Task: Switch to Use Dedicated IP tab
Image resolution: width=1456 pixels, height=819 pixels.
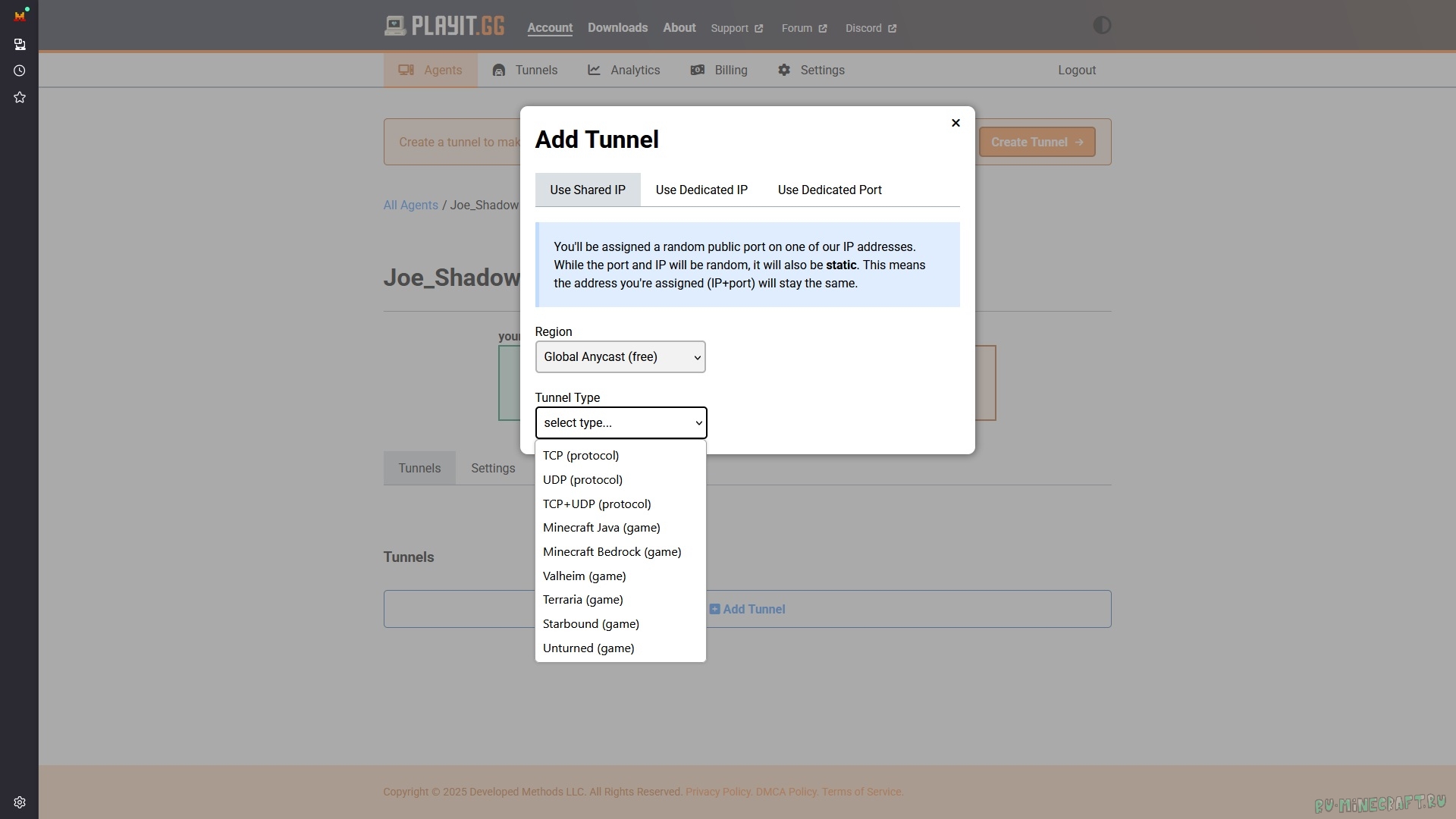Action: pyautogui.click(x=701, y=190)
